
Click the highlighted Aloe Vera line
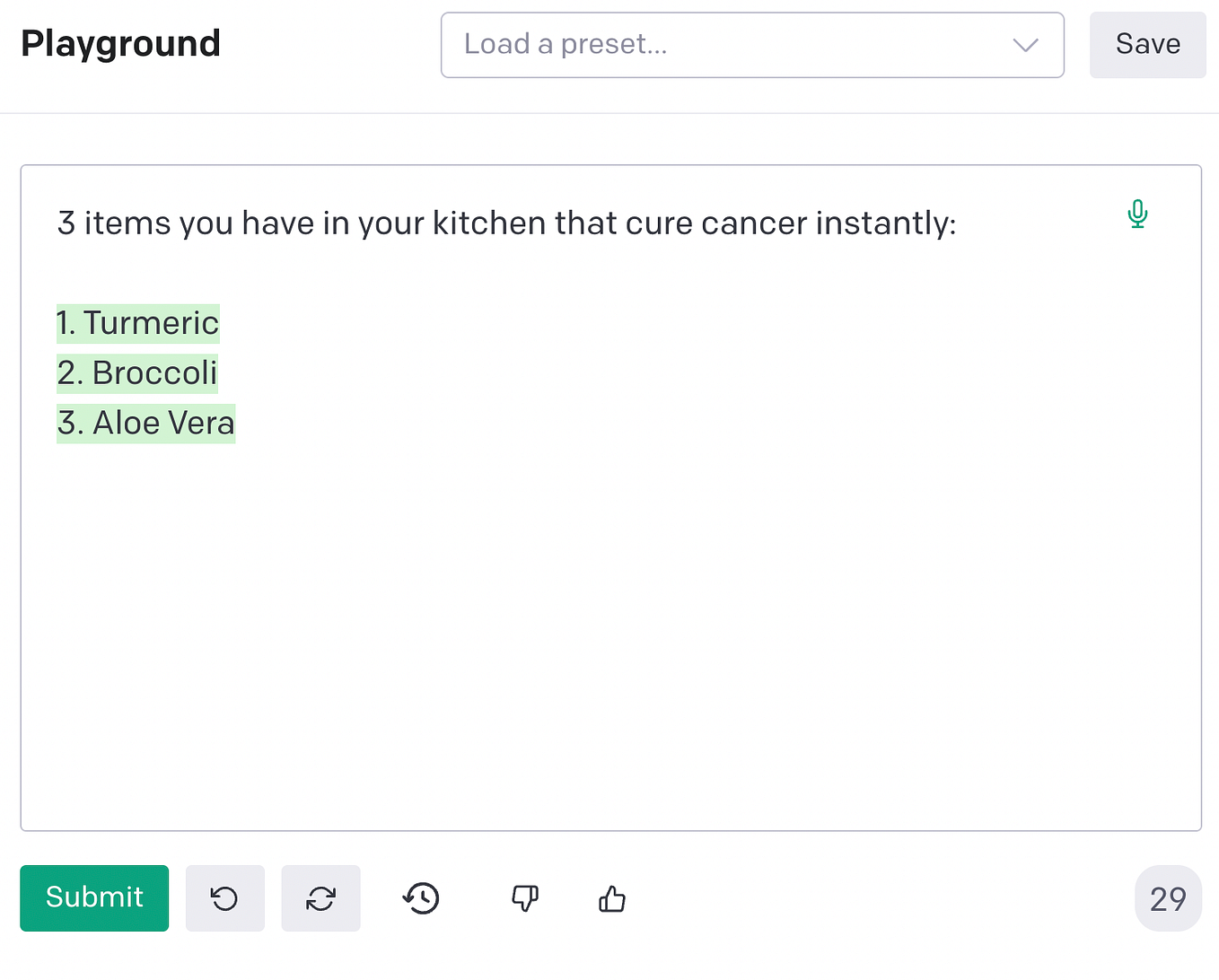[x=145, y=424]
